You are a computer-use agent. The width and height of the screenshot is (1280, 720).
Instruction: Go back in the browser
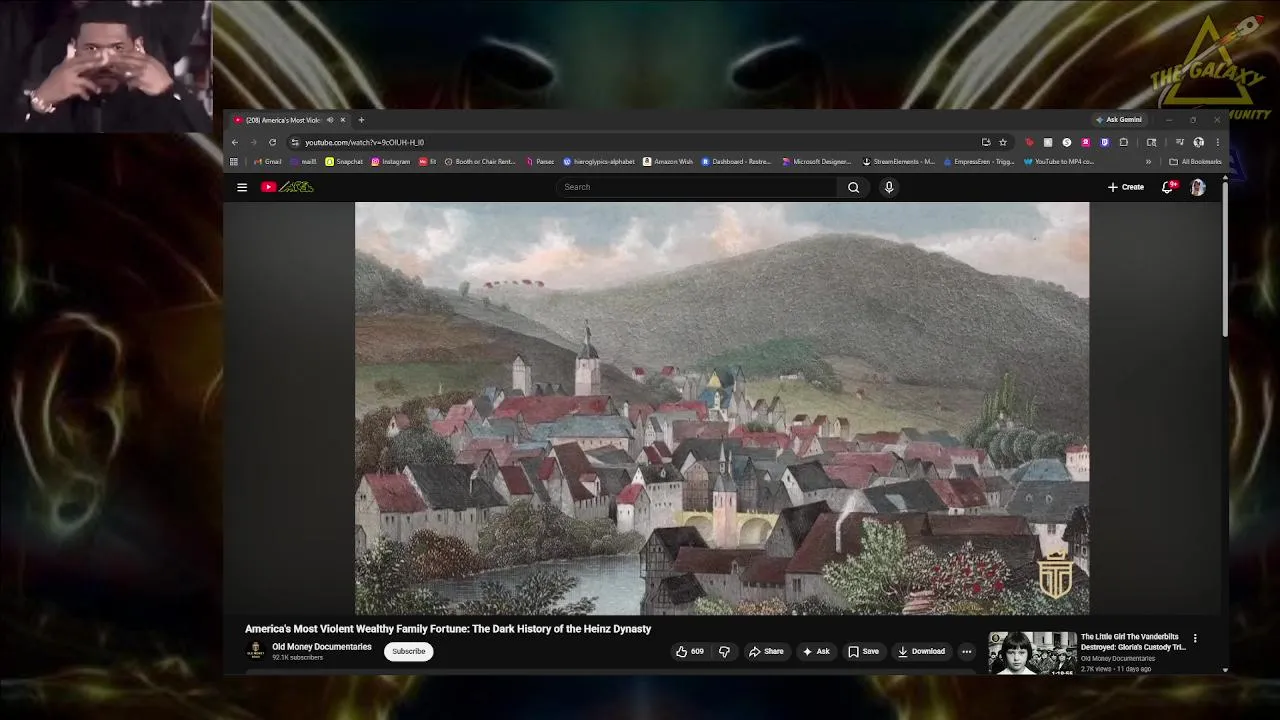235,142
